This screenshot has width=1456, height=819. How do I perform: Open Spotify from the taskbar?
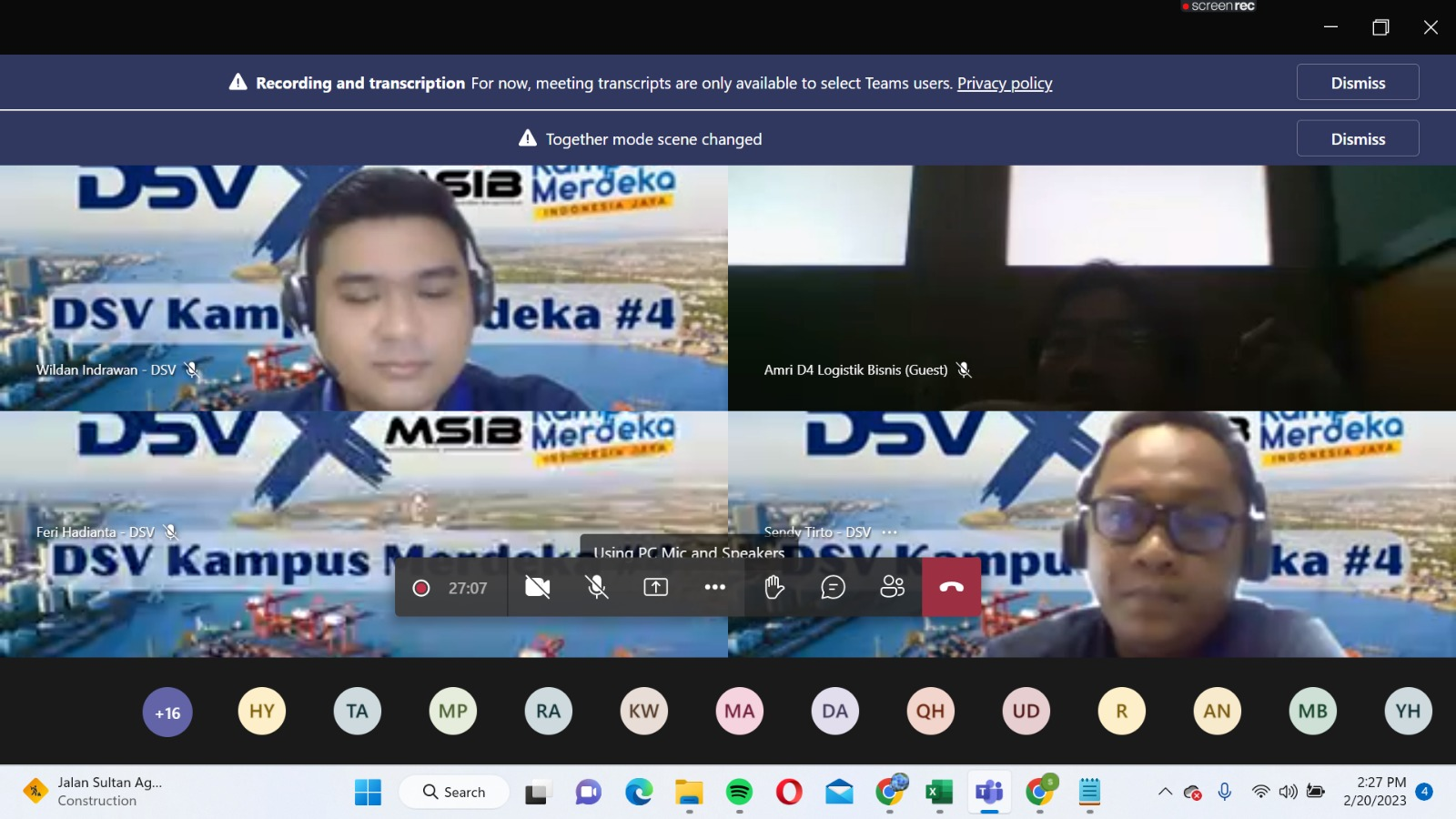click(739, 793)
